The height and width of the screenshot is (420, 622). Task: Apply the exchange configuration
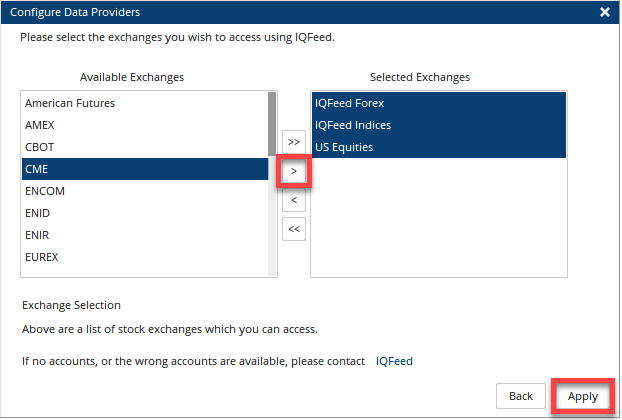582,396
